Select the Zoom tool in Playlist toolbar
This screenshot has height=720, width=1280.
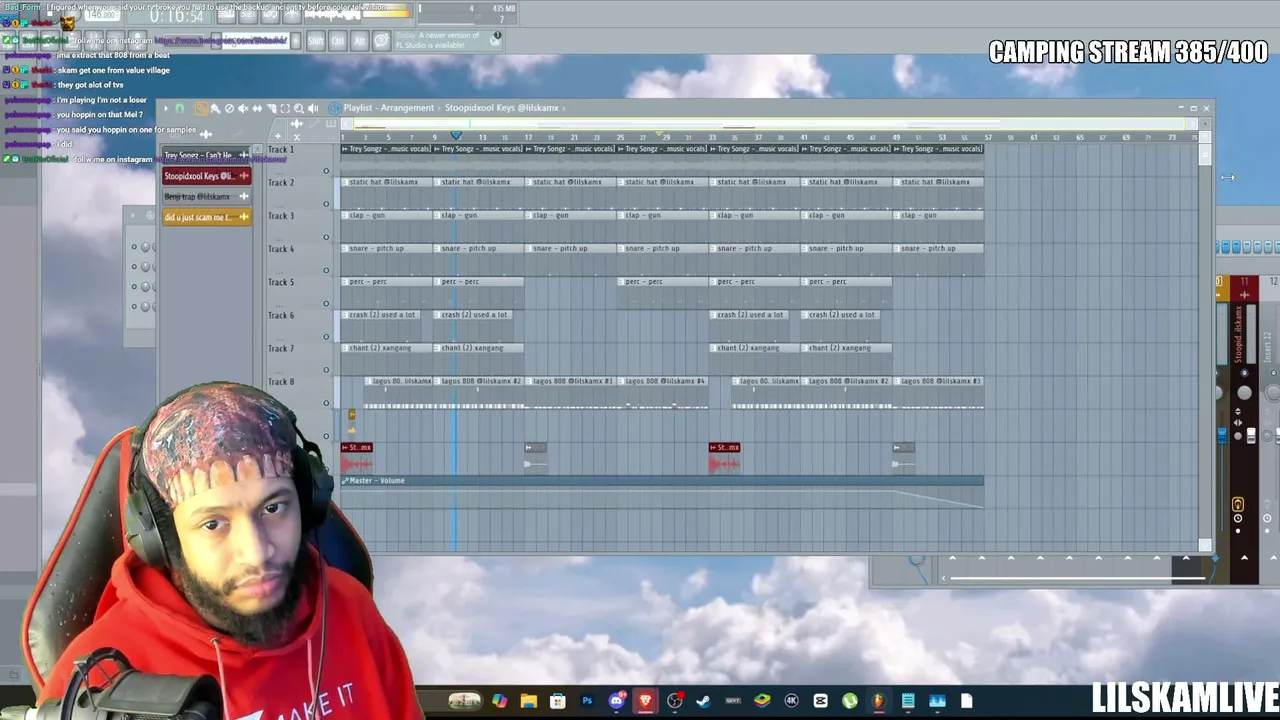click(299, 108)
